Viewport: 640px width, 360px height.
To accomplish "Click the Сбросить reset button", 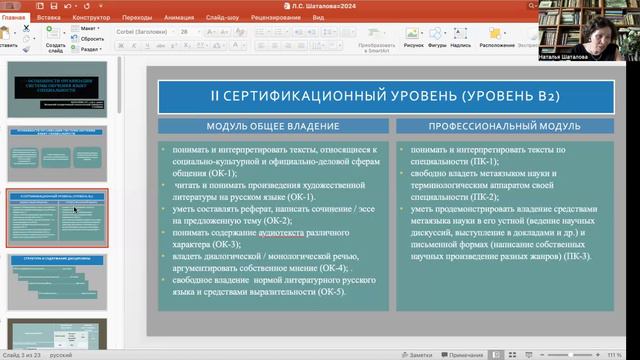I will [88, 39].
